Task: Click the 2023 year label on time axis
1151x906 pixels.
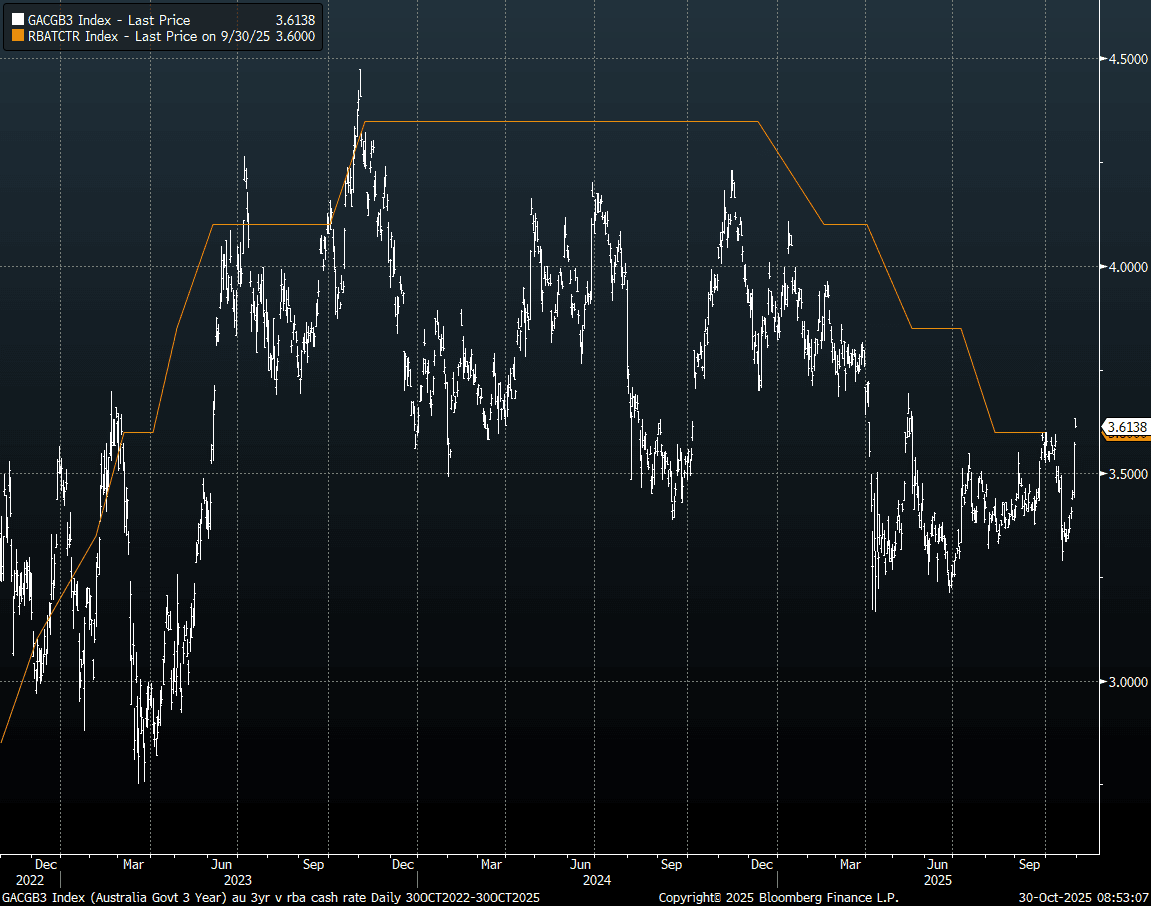Action: (237, 880)
